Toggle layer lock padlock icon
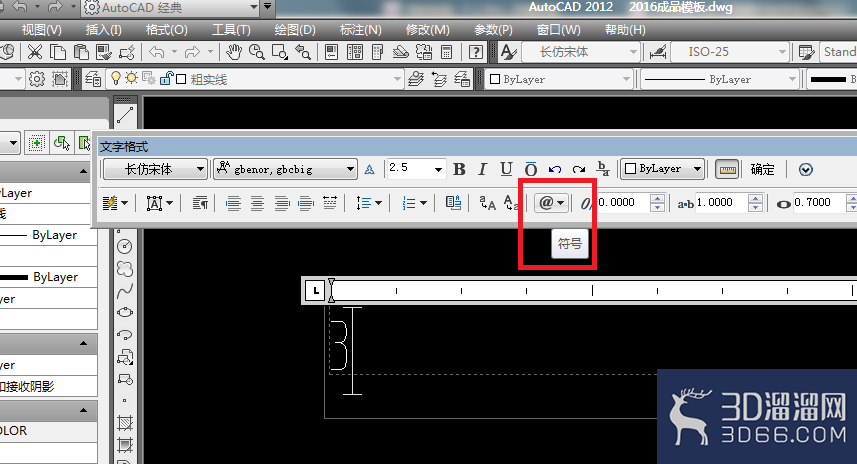The image size is (857, 464). point(166,78)
